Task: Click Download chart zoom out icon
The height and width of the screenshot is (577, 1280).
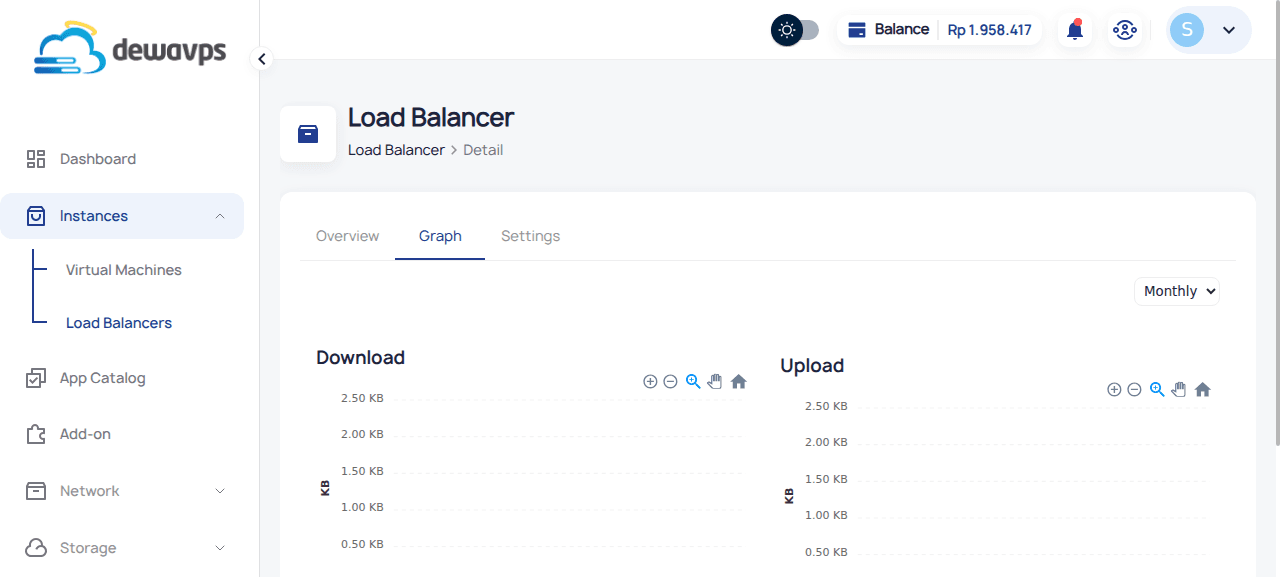Action: 671,381
